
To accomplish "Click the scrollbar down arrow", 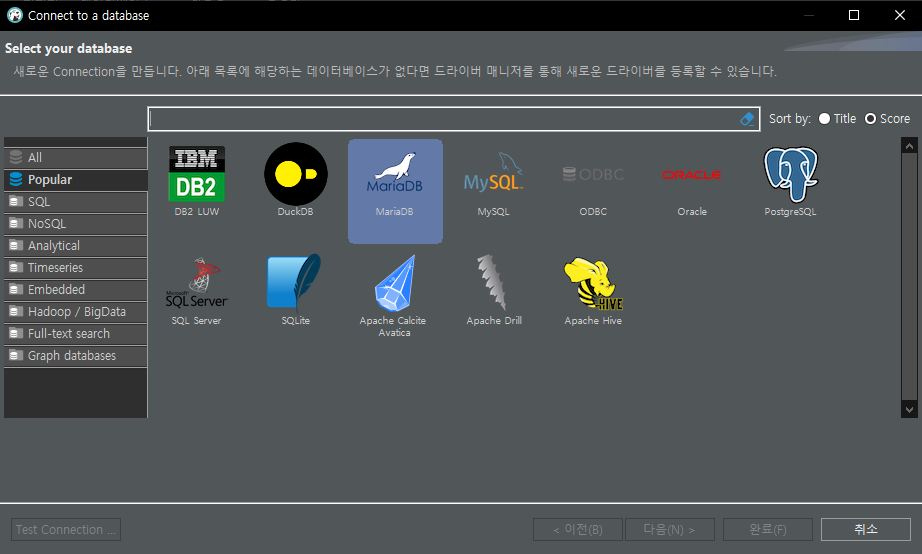I will point(909,410).
